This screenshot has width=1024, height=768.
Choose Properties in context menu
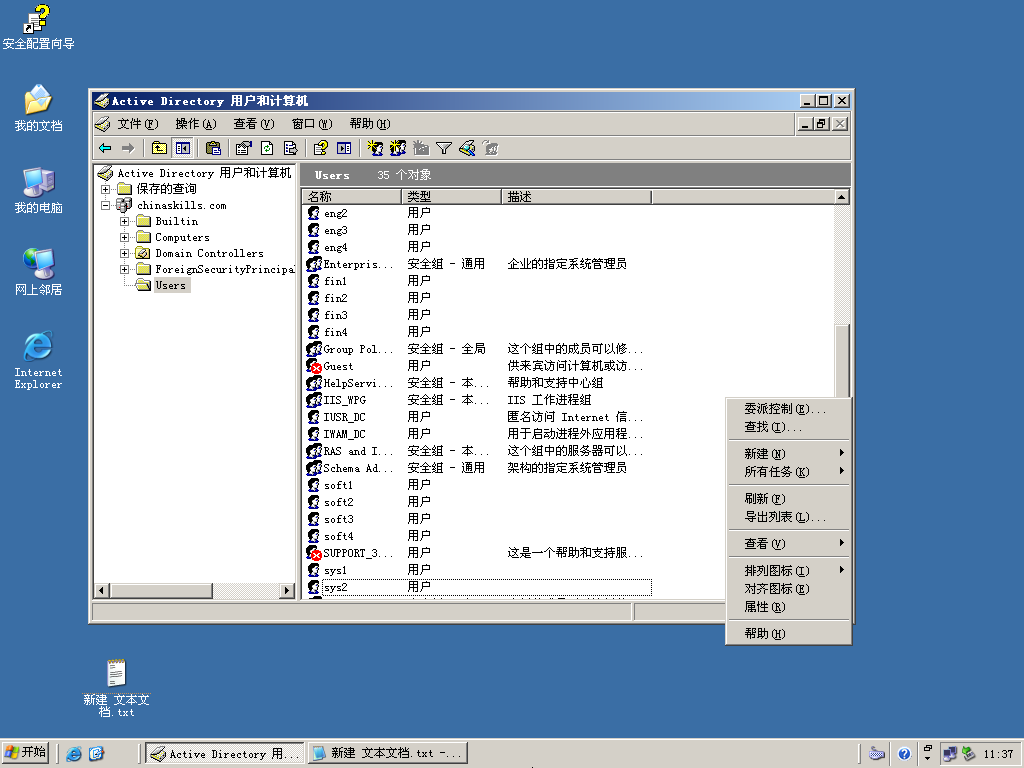pos(788,607)
